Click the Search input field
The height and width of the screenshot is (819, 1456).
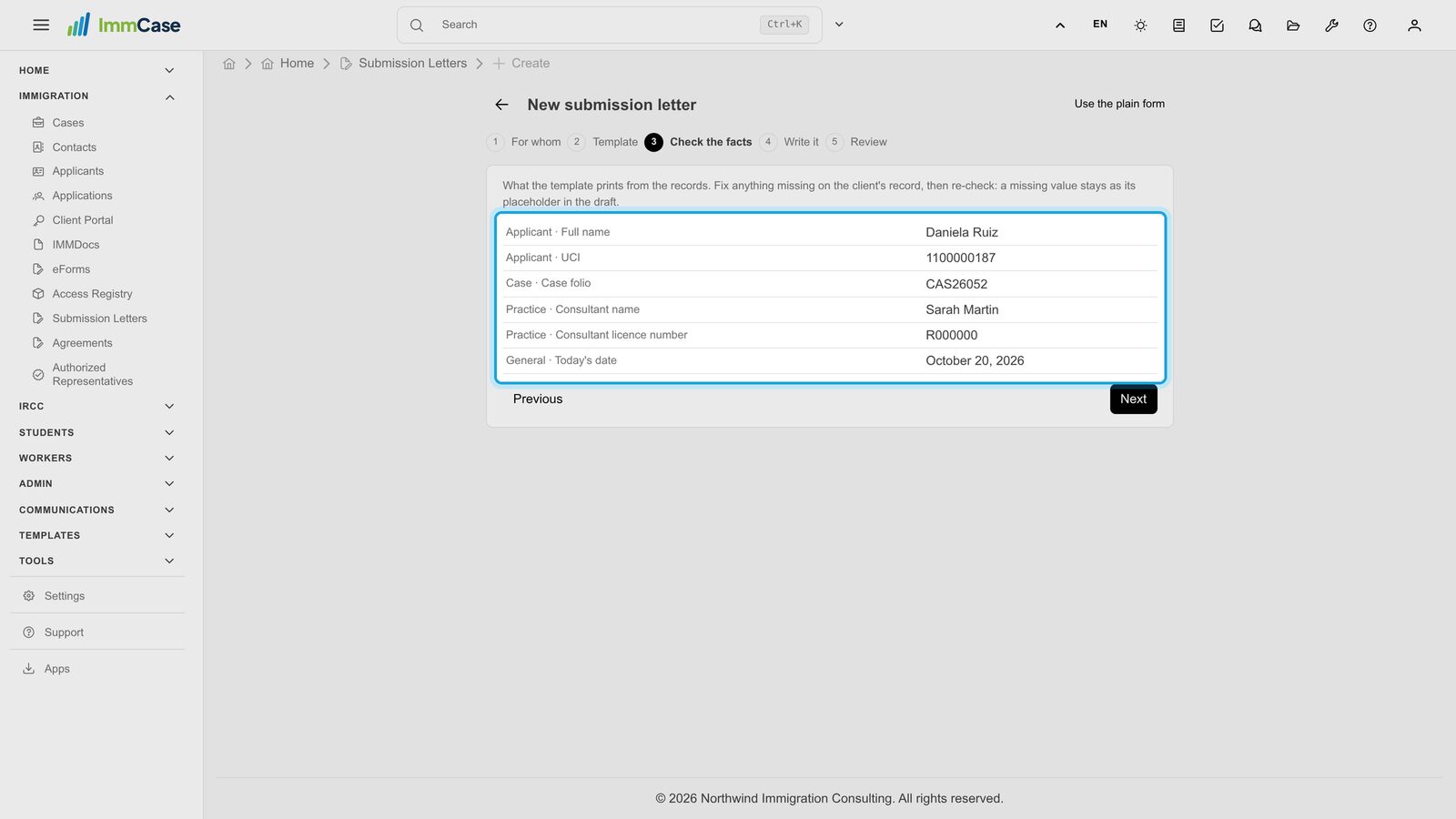tap(609, 25)
